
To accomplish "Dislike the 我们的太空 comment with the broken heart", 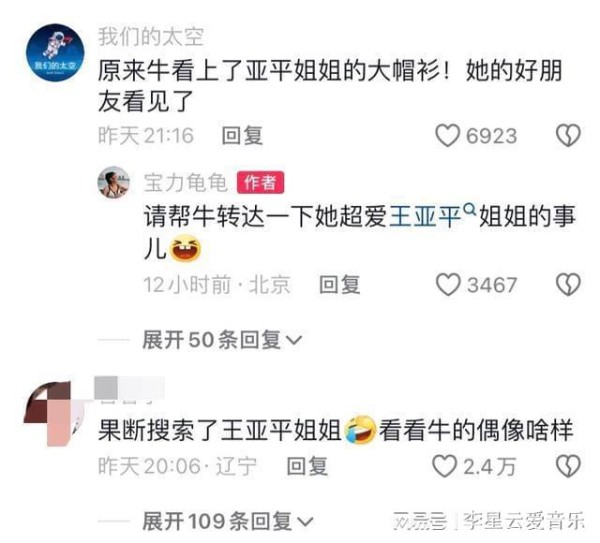I will [x=568, y=135].
